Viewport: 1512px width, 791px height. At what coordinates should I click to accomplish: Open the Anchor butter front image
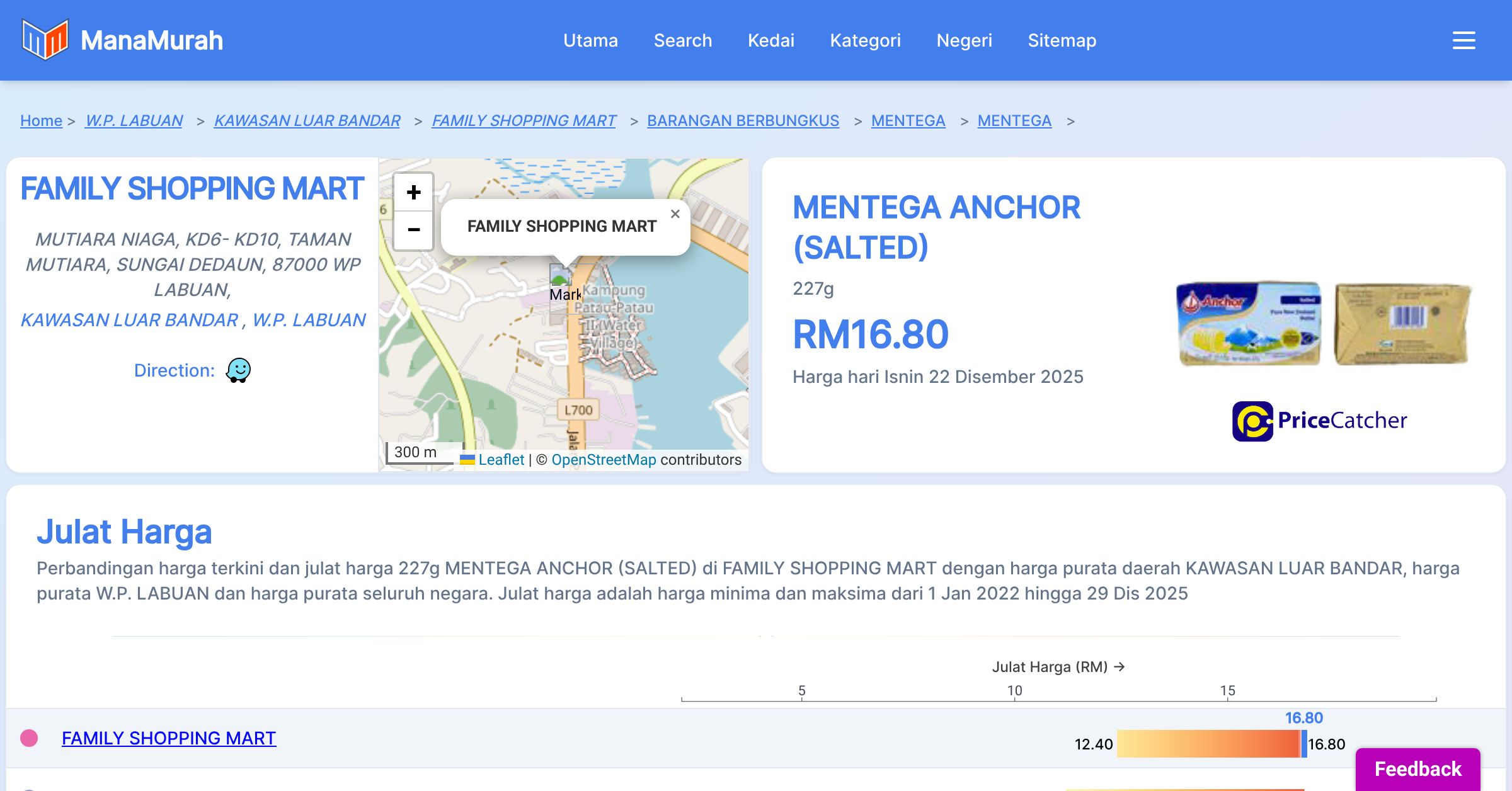[x=1249, y=324]
